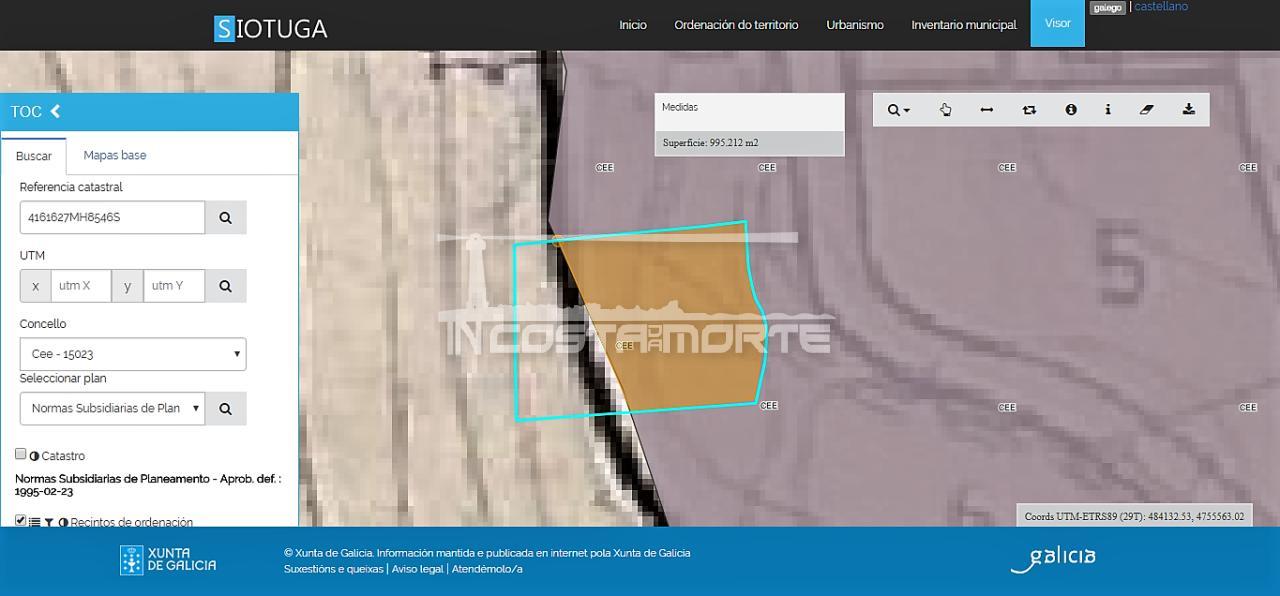The width and height of the screenshot is (1280, 596).
Task: Click the Referencia catastral input field
Action: point(112,217)
